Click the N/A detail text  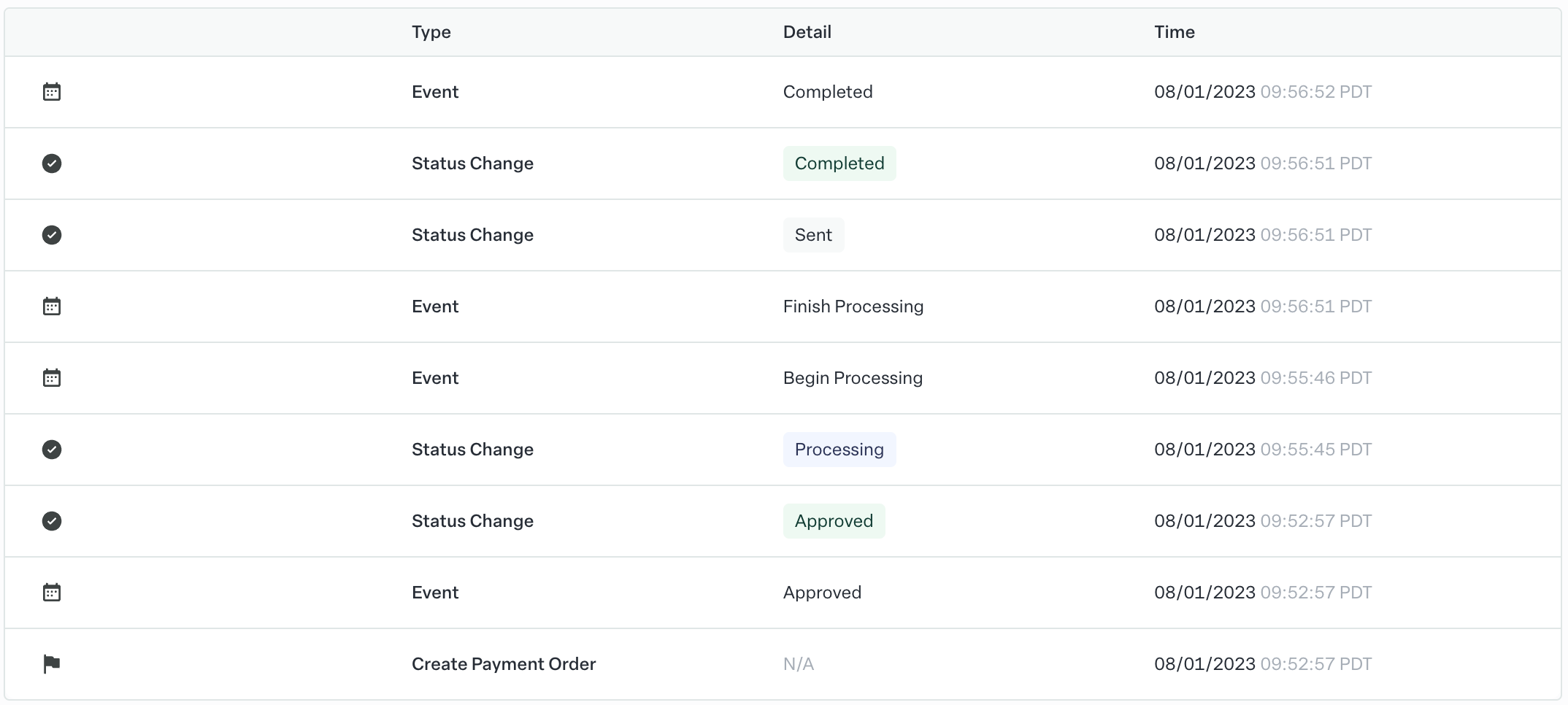(798, 664)
